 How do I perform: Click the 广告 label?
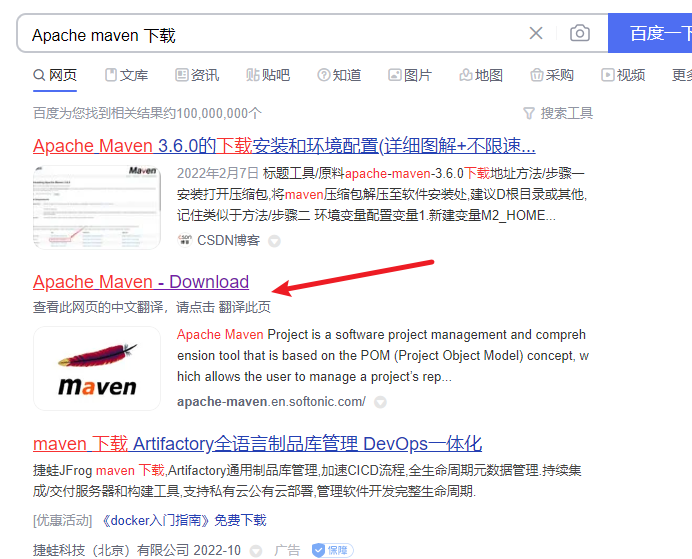click(x=287, y=550)
